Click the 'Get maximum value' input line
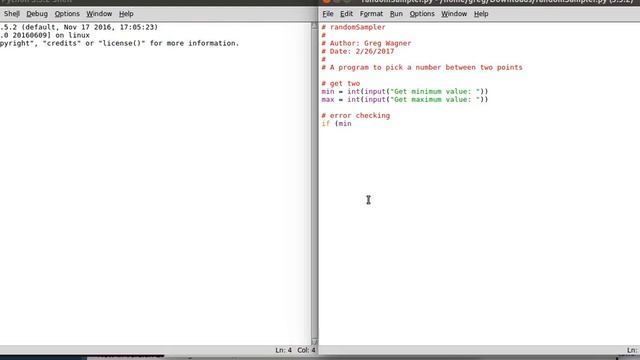 pos(404,100)
